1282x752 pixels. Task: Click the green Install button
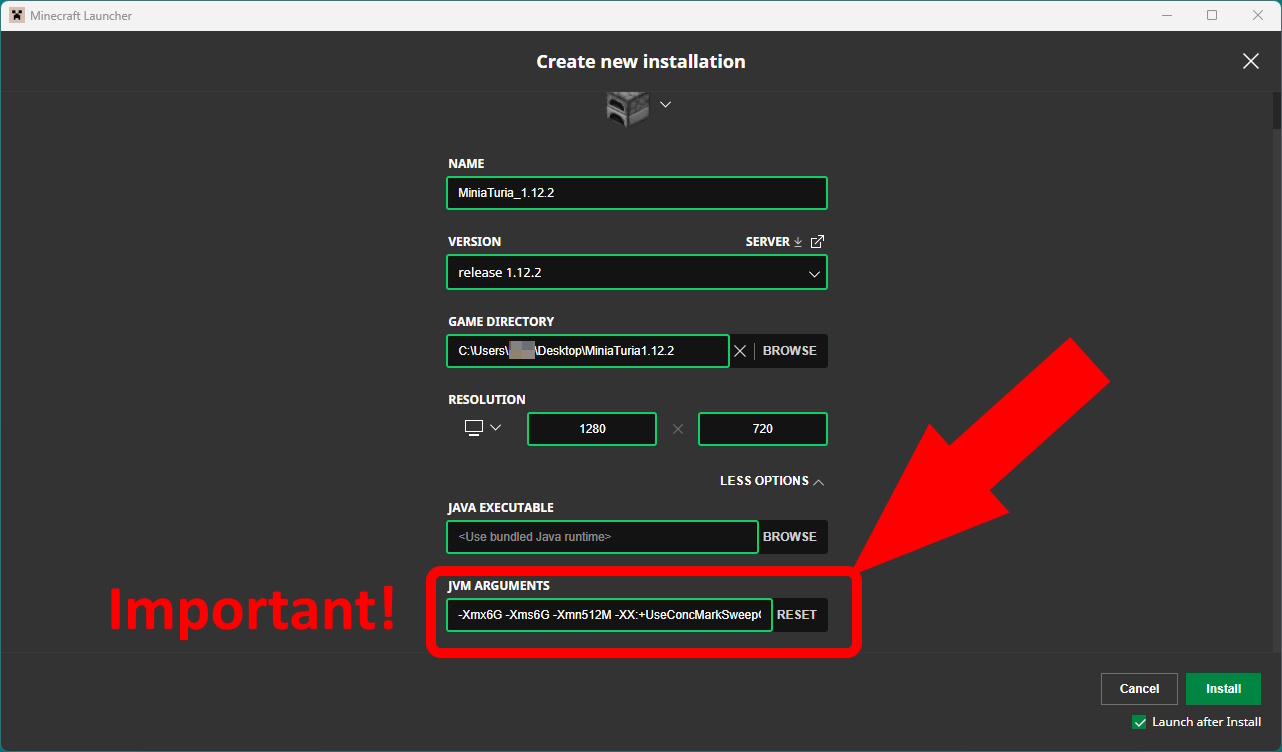click(1223, 689)
